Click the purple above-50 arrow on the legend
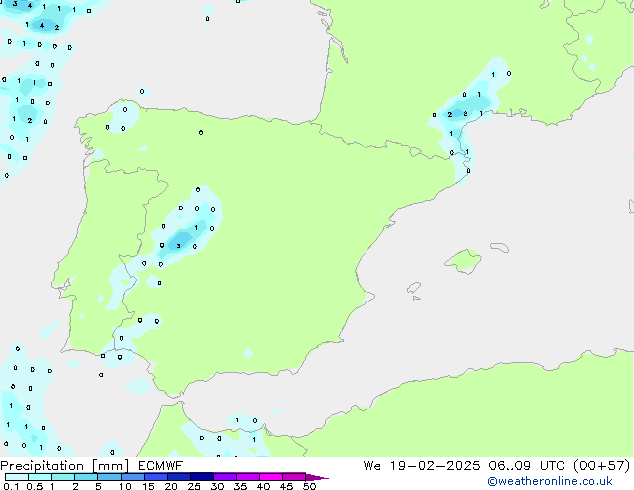Screen dimensions: 634x490 point(316,477)
